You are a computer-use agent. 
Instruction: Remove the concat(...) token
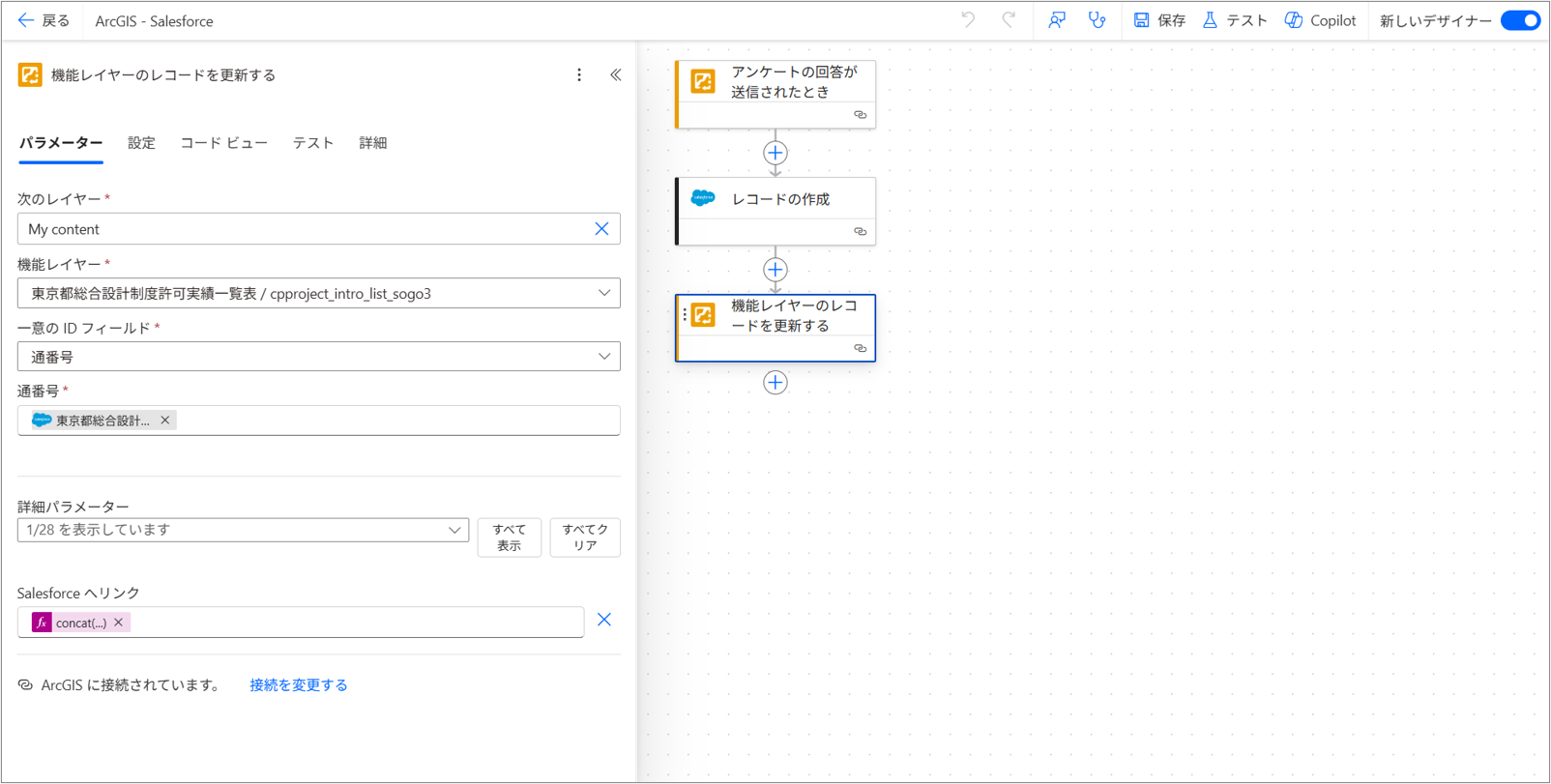tap(119, 623)
